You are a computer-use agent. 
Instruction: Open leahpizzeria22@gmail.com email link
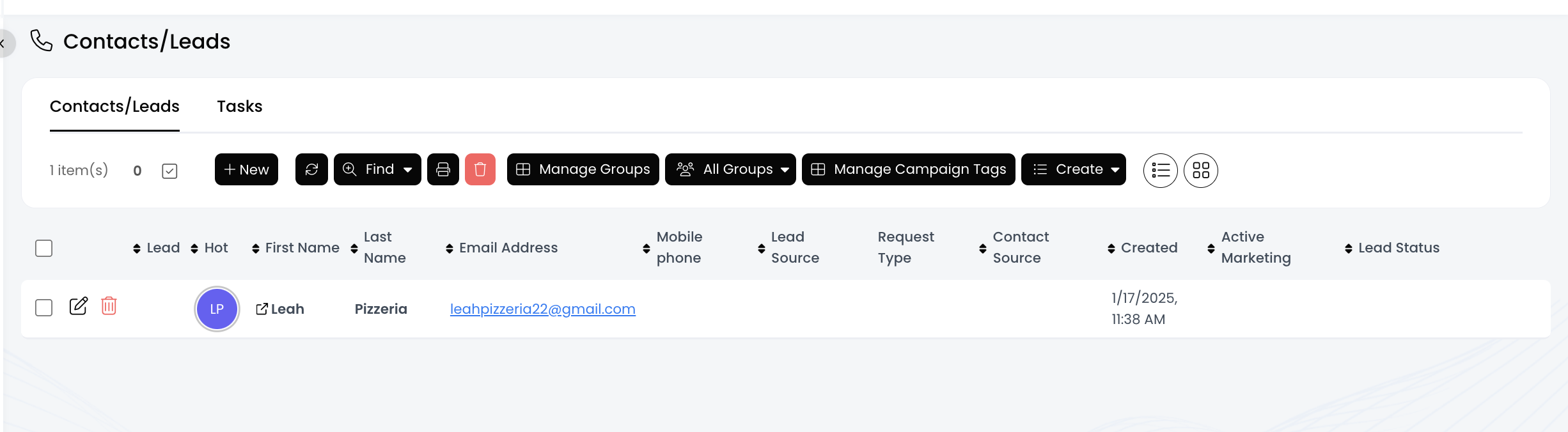(542, 309)
